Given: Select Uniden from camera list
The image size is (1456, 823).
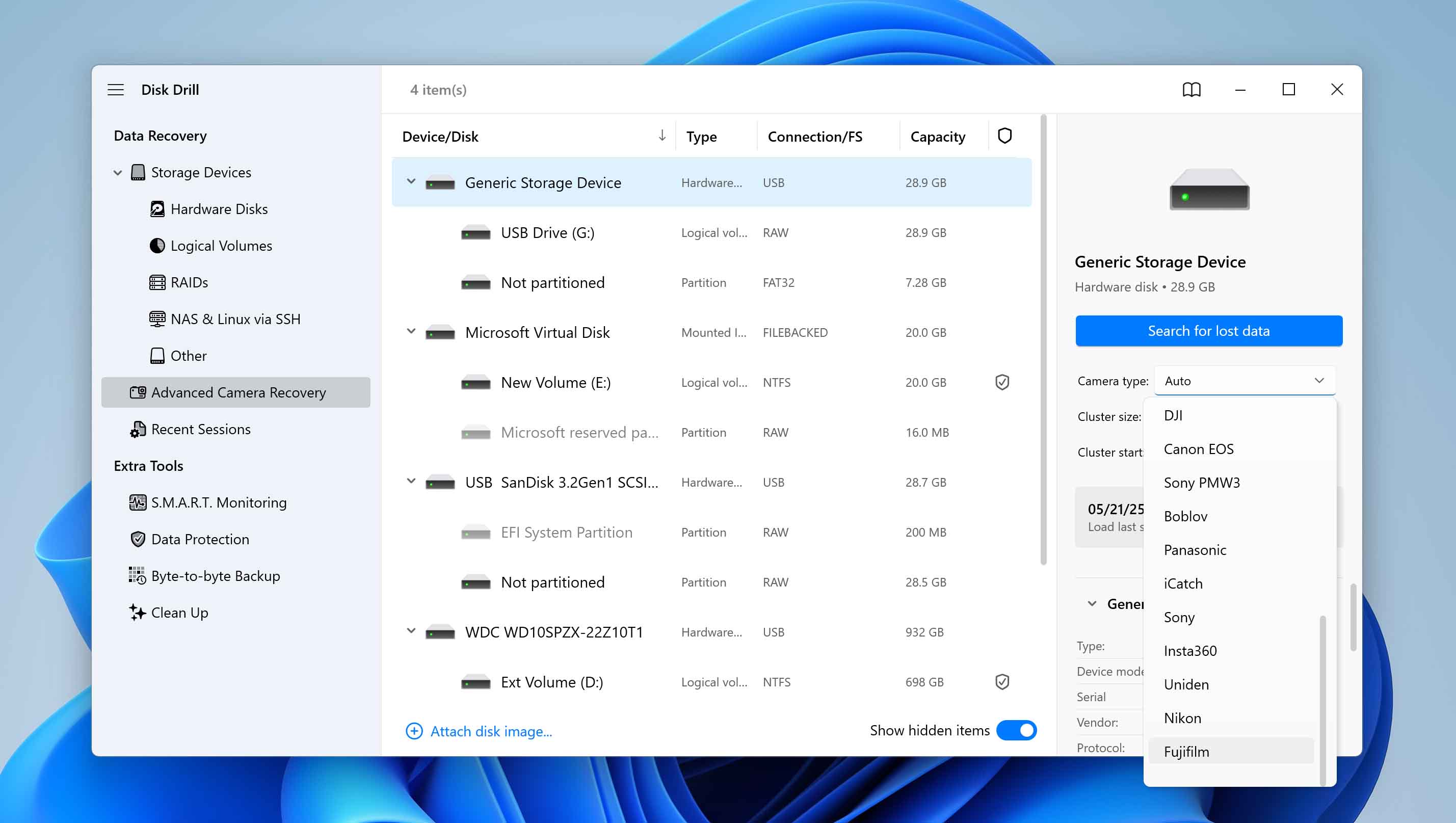Looking at the screenshot, I should point(1231,684).
